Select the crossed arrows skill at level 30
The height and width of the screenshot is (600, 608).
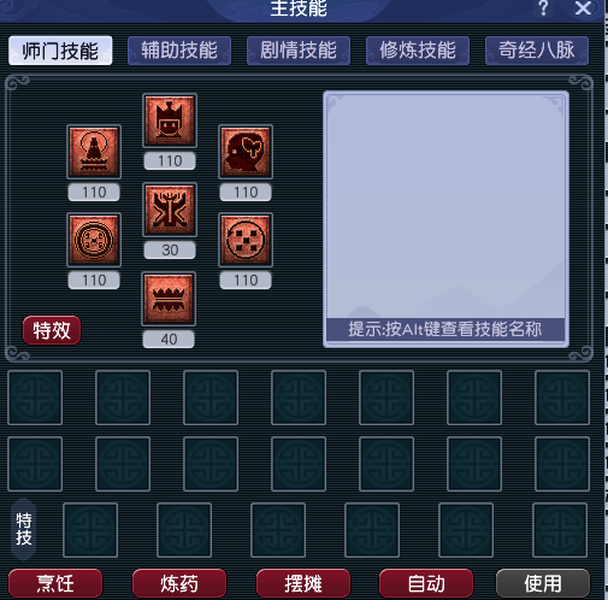[169, 209]
